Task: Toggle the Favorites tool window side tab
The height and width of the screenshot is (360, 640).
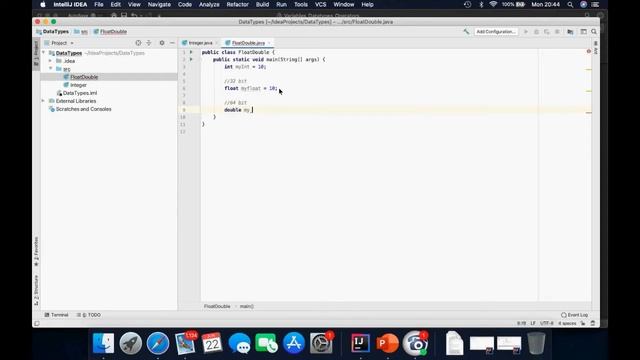Action: coord(36,251)
